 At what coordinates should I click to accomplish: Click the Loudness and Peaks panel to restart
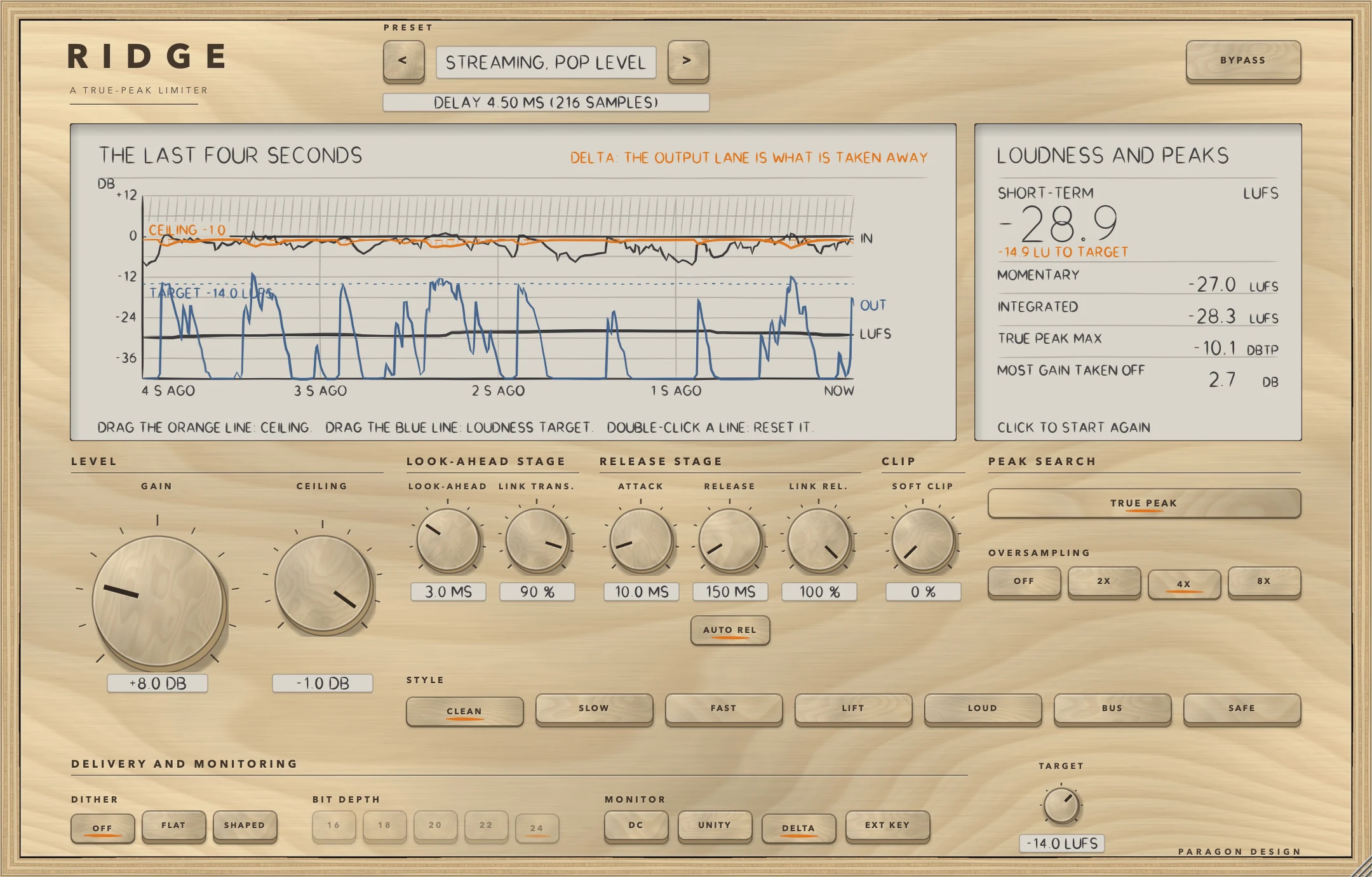pos(1138,282)
